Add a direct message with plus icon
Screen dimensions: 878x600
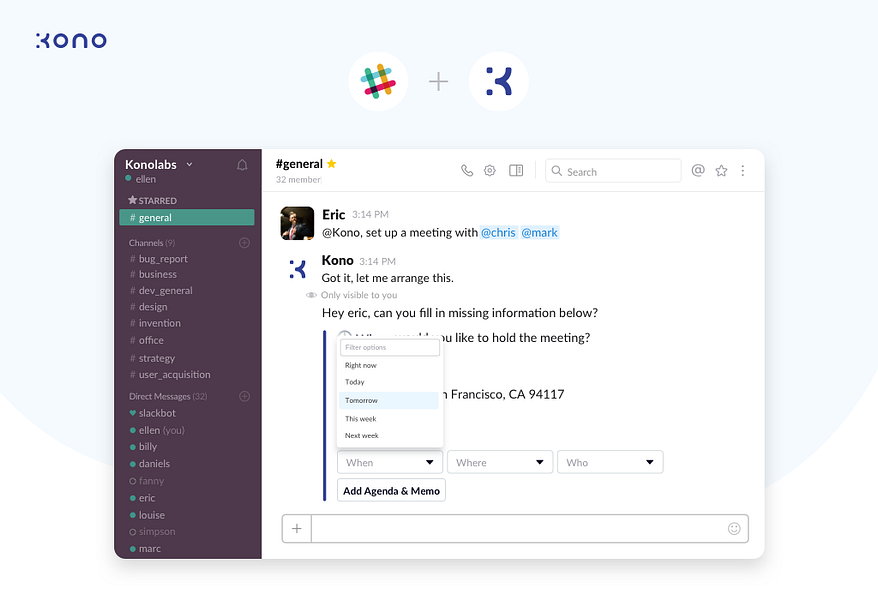(245, 396)
